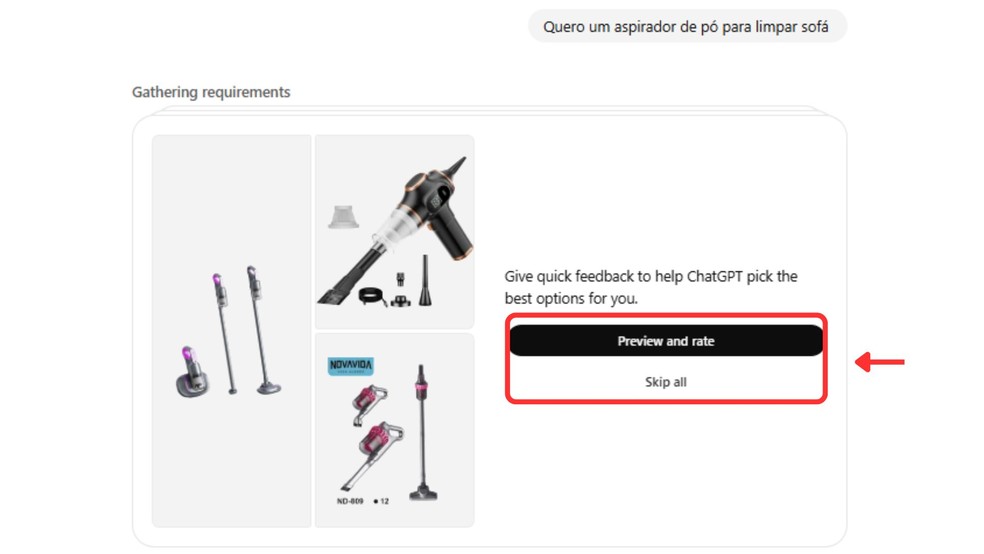Click the upper pink handheld vacuum image
This screenshot has height=554, width=984.
coord(368,405)
